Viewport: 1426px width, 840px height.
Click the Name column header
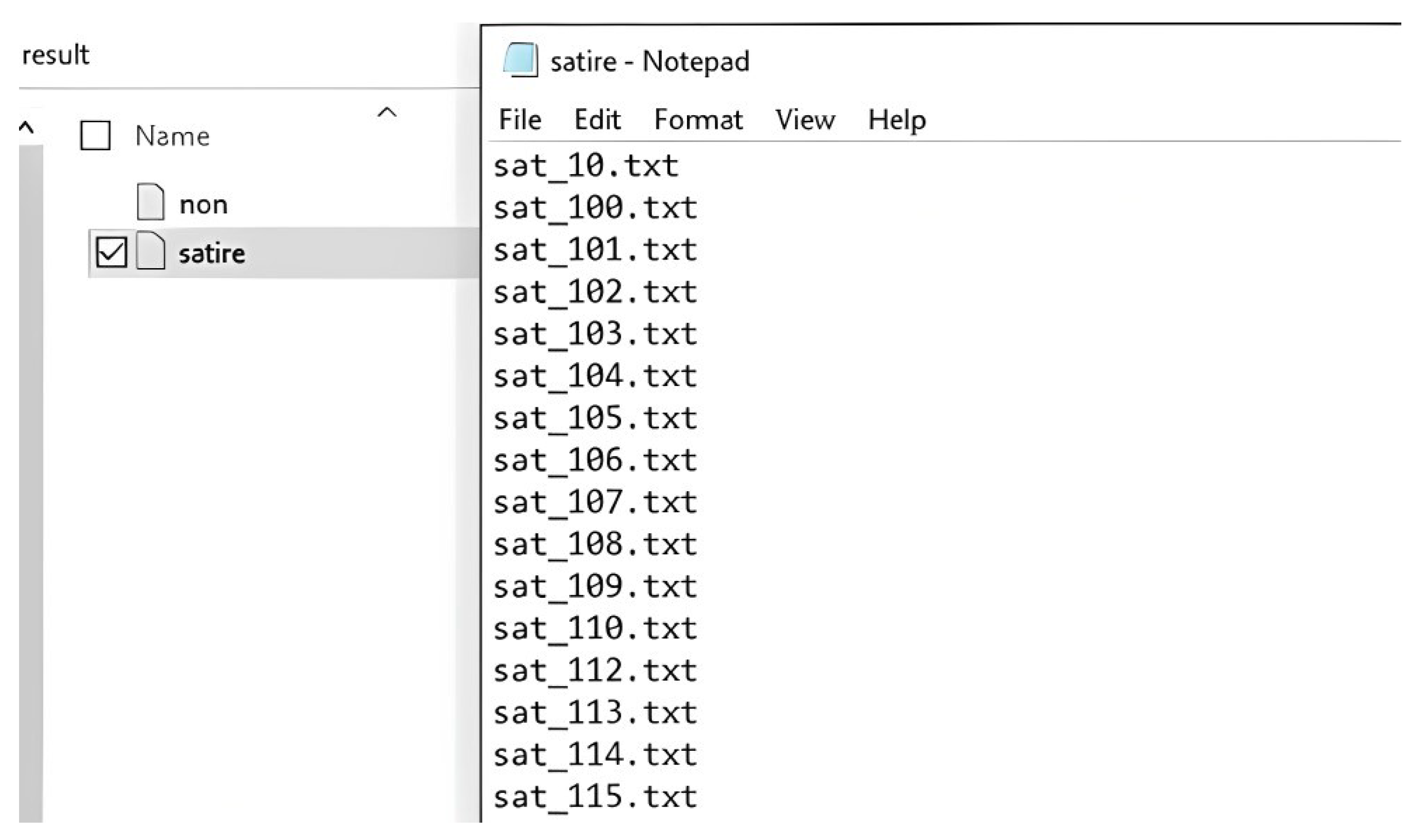(x=172, y=136)
